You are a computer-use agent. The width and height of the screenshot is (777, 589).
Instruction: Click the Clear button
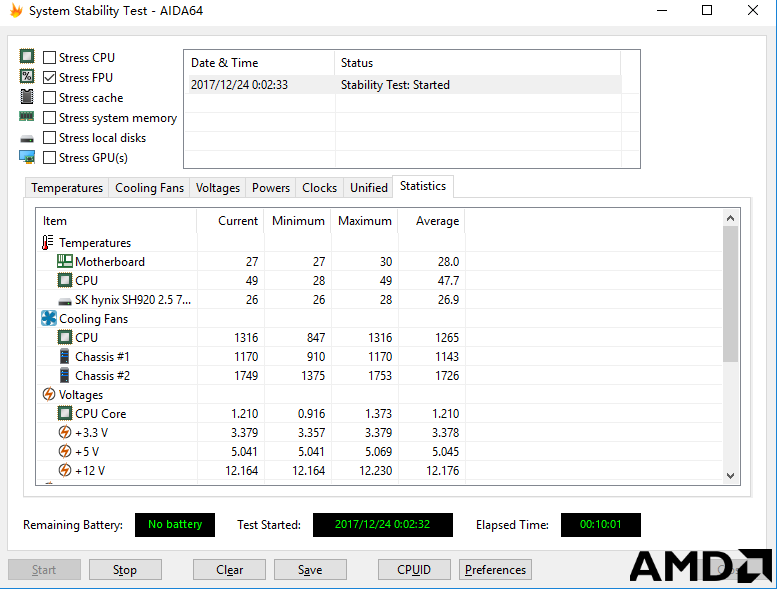(229, 570)
